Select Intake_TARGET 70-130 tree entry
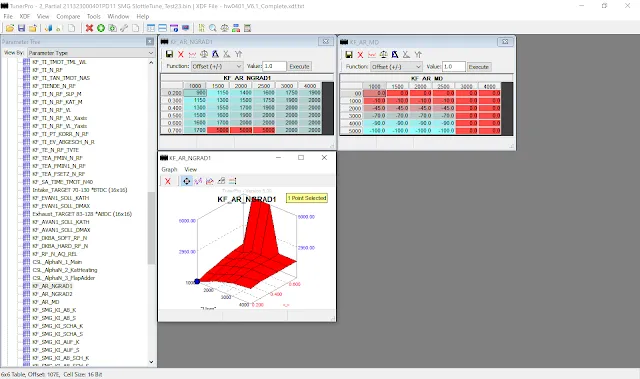This screenshot has height=379, width=640. (80, 190)
